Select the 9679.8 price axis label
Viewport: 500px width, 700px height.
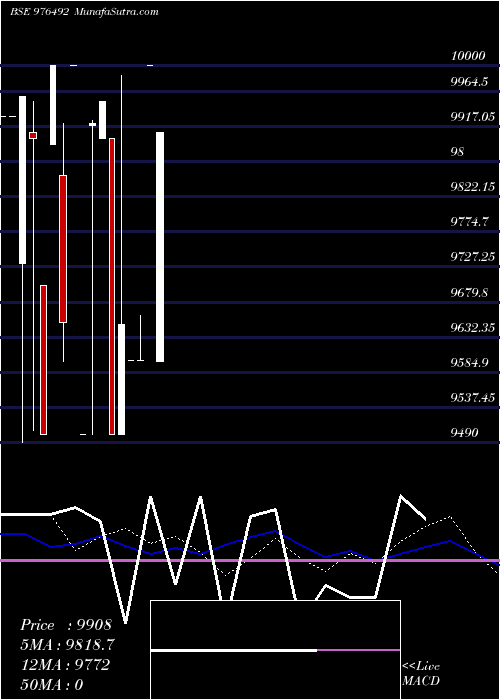coord(469,293)
